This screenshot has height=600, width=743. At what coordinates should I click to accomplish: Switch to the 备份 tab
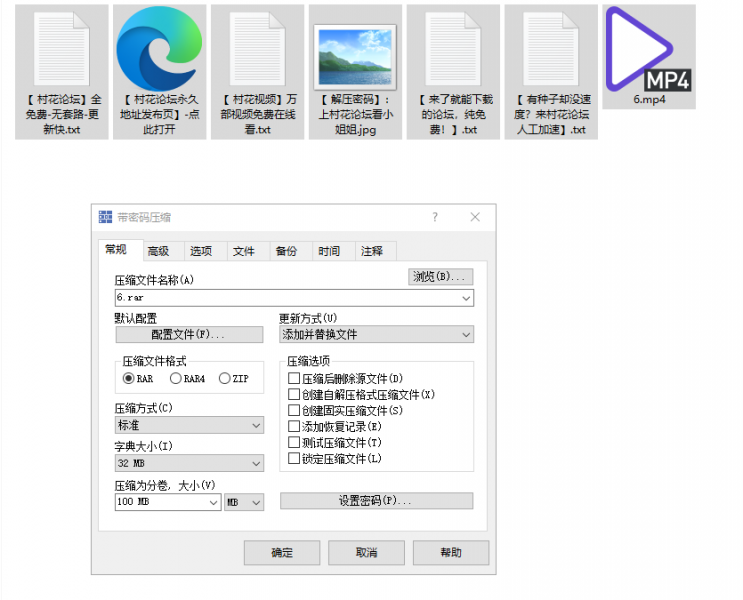[x=286, y=251]
